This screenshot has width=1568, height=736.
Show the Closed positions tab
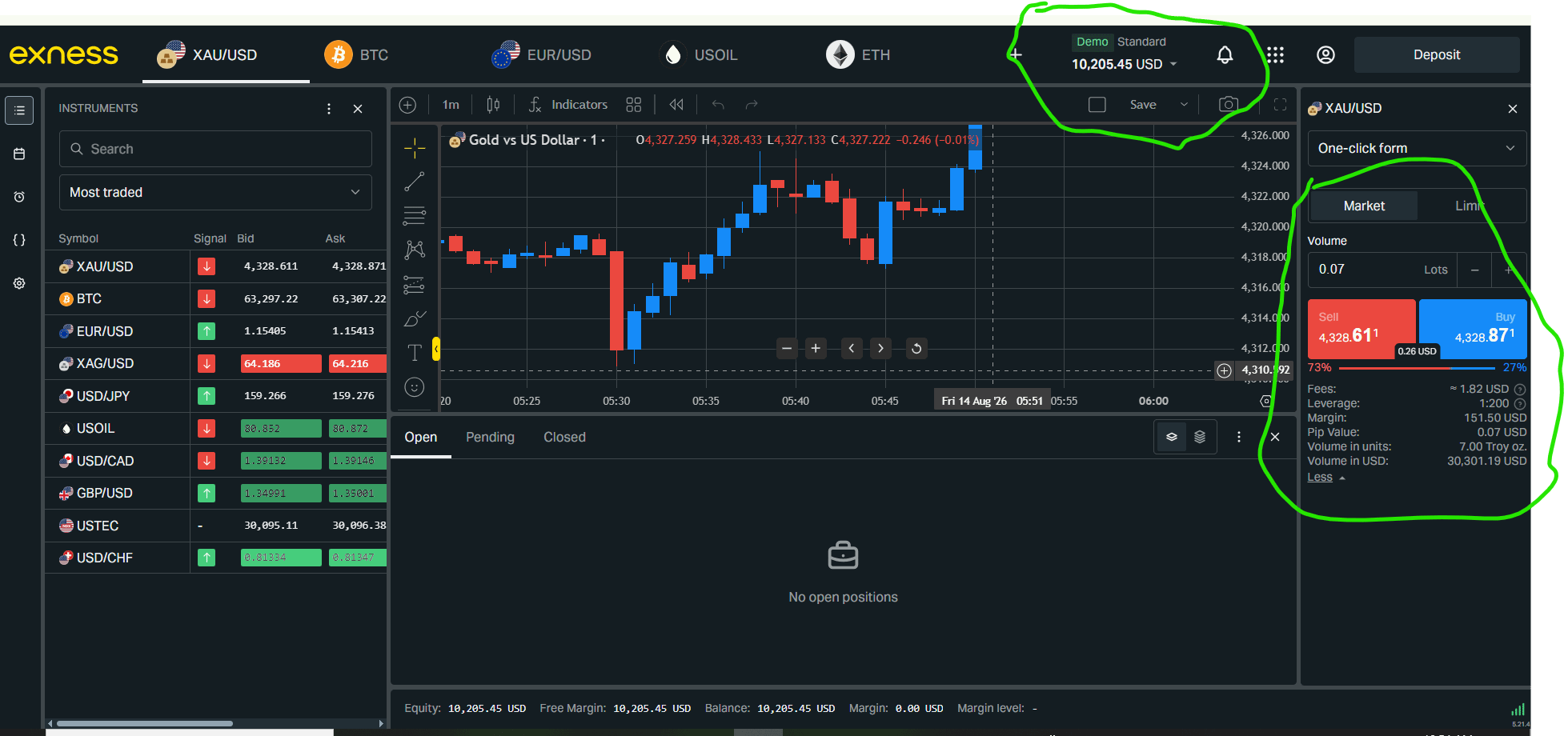(564, 438)
